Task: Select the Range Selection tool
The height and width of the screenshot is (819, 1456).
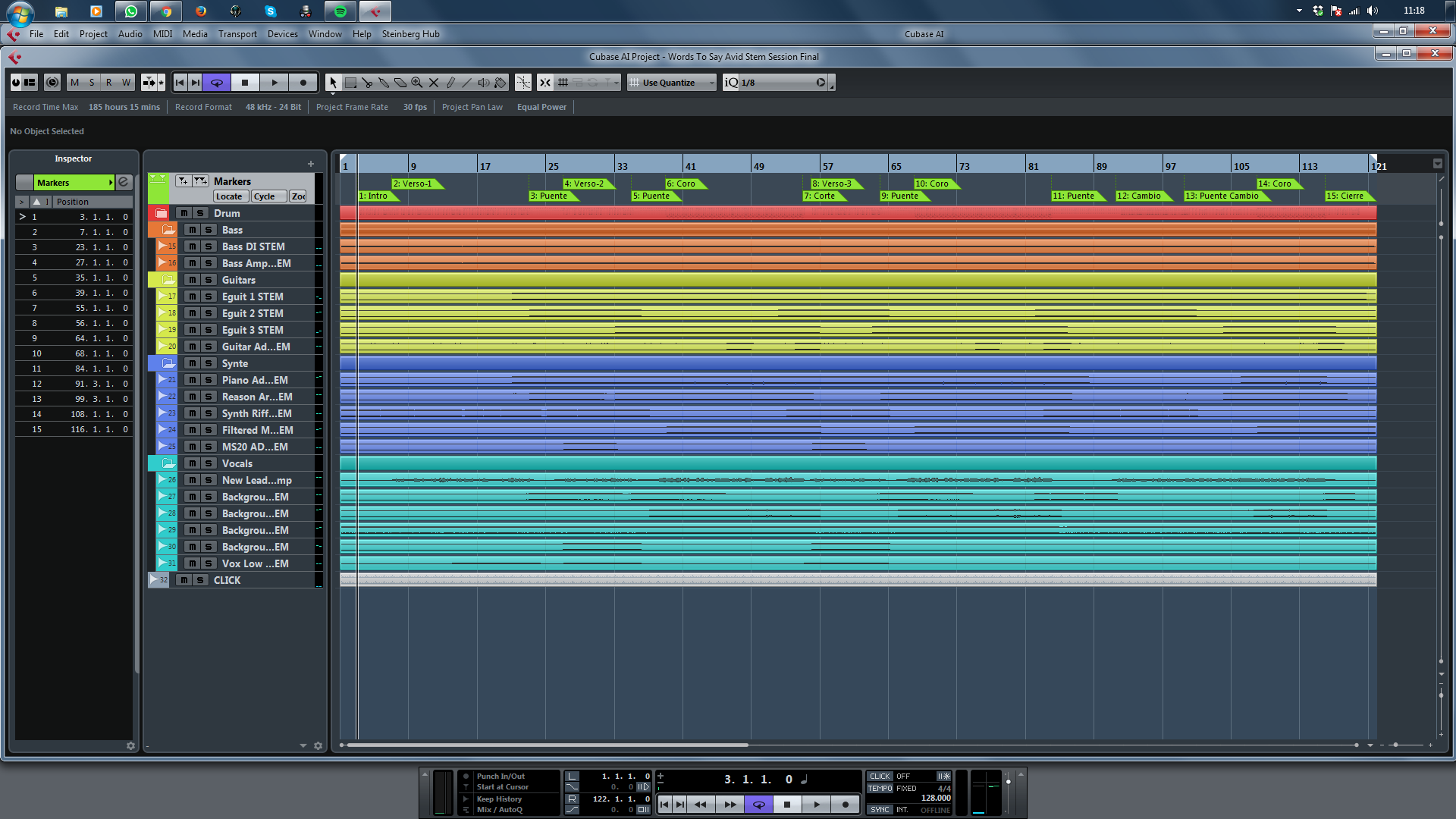Action: coord(350,83)
